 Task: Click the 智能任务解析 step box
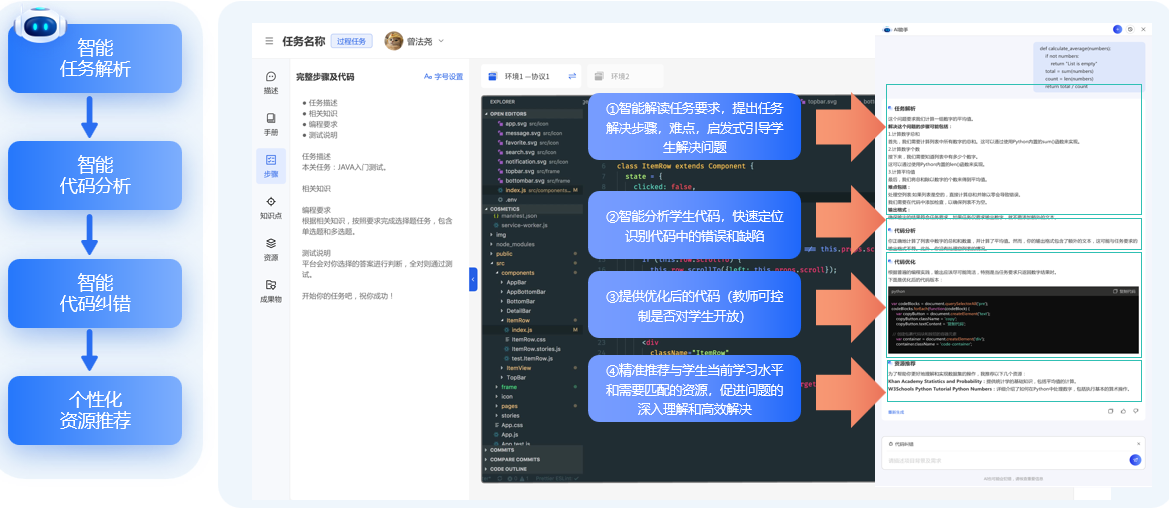[95, 59]
